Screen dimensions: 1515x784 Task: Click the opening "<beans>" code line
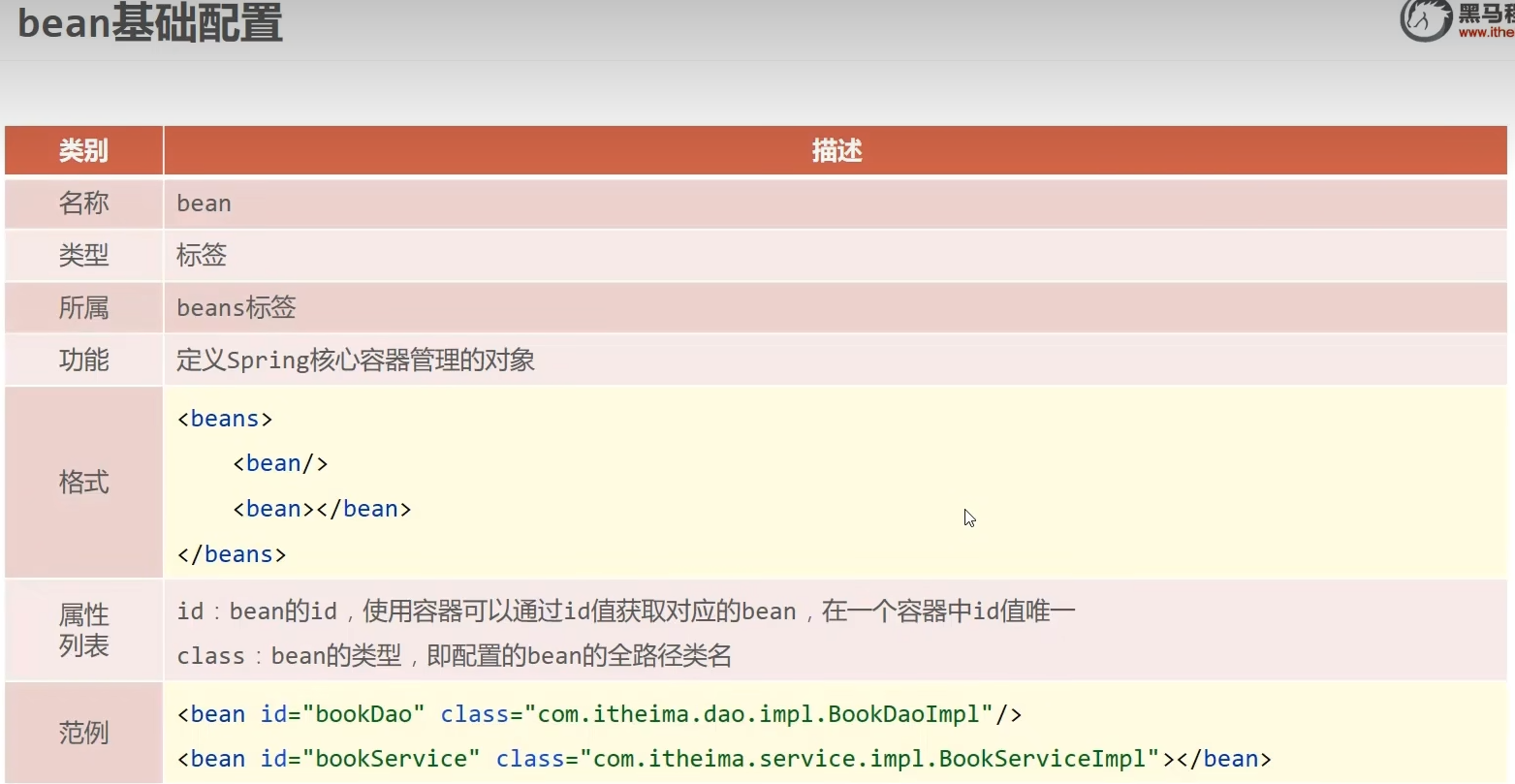coord(225,419)
